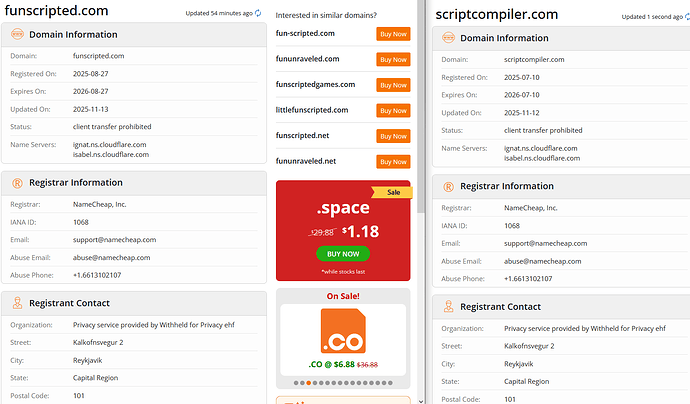Image resolution: width=690 pixels, height=404 pixels.
Task: Click the green BUY NOW button on .space ad
Action: pos(343,254)
